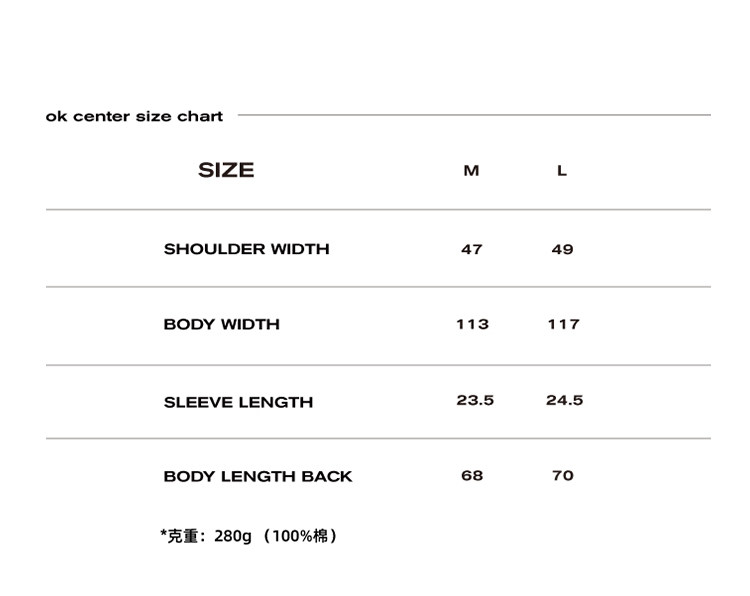Click the horizontal line beside chart title

click(474, 115)
